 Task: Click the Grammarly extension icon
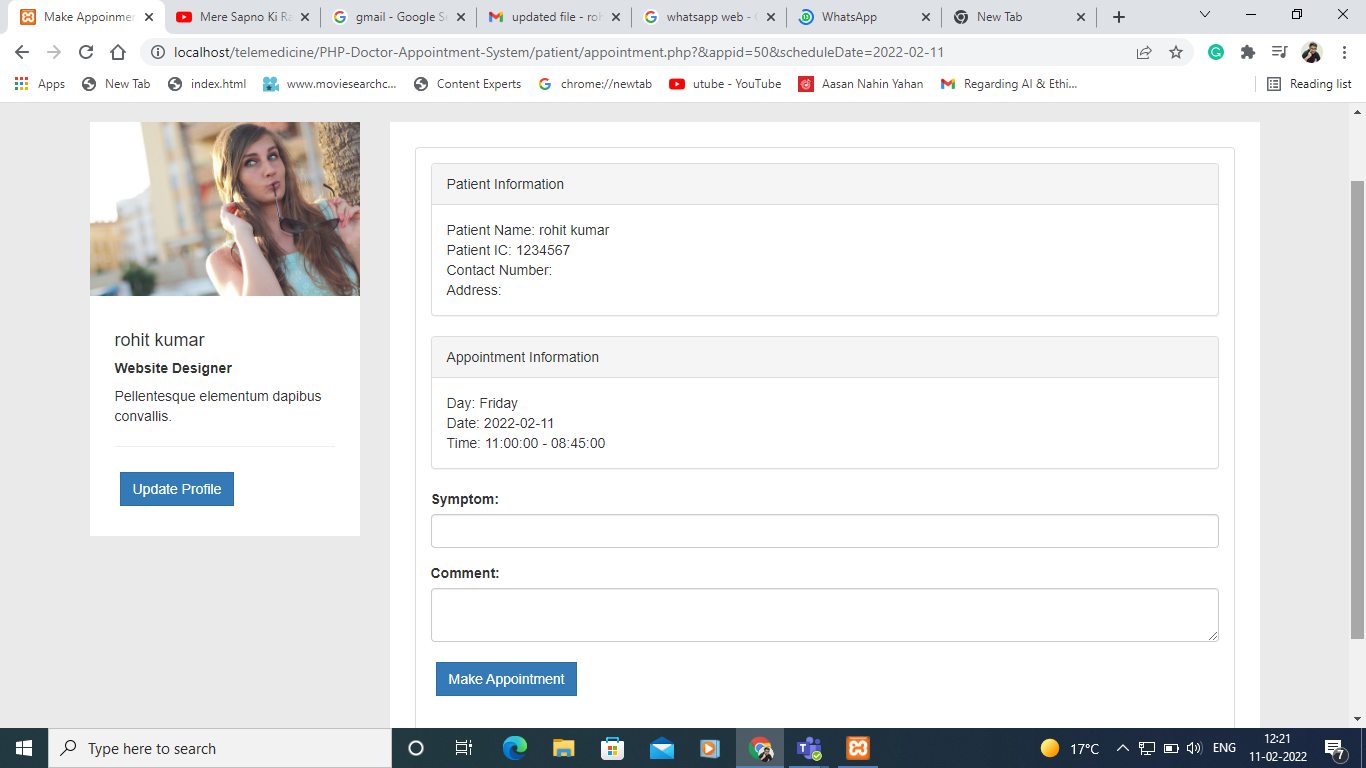[x=1216, y=51]
